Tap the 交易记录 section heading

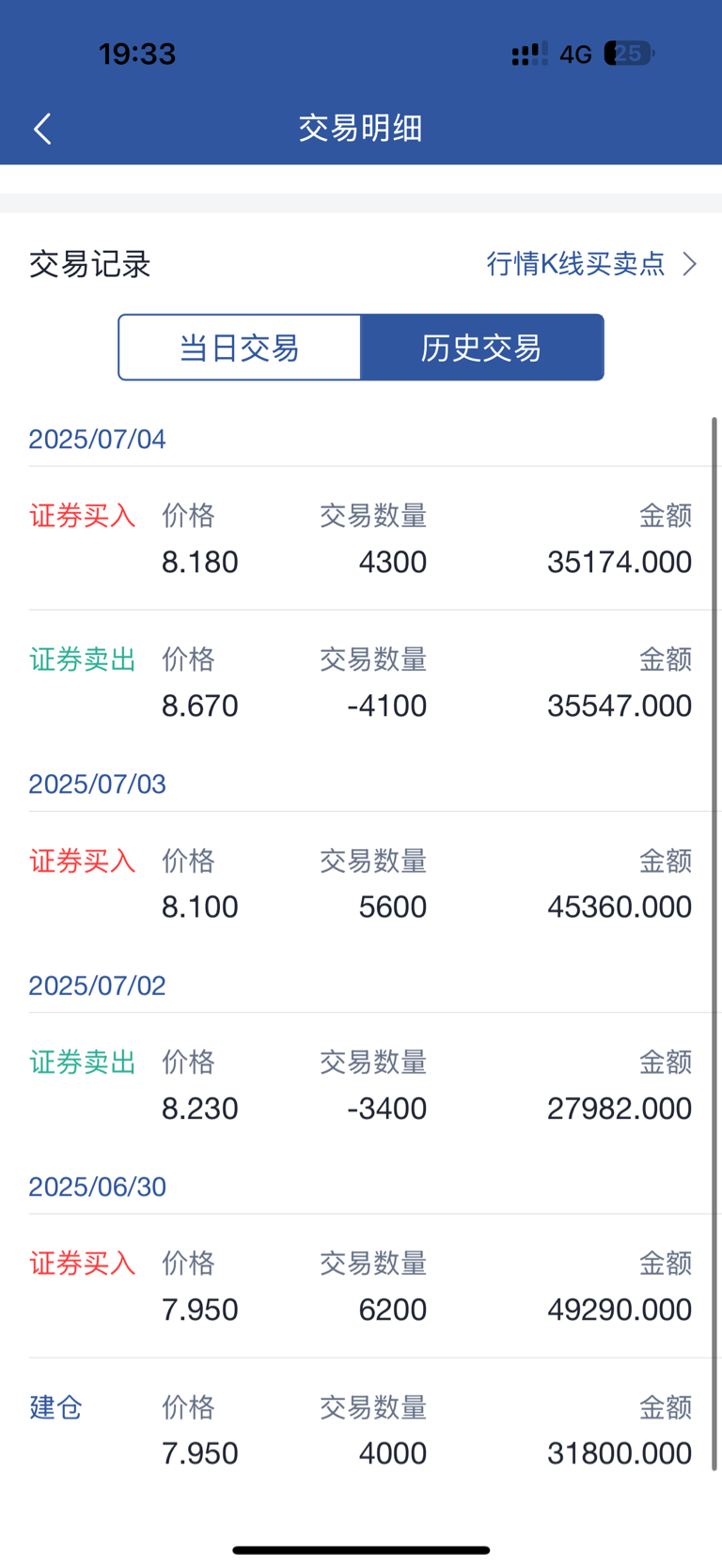coord(90,265)
